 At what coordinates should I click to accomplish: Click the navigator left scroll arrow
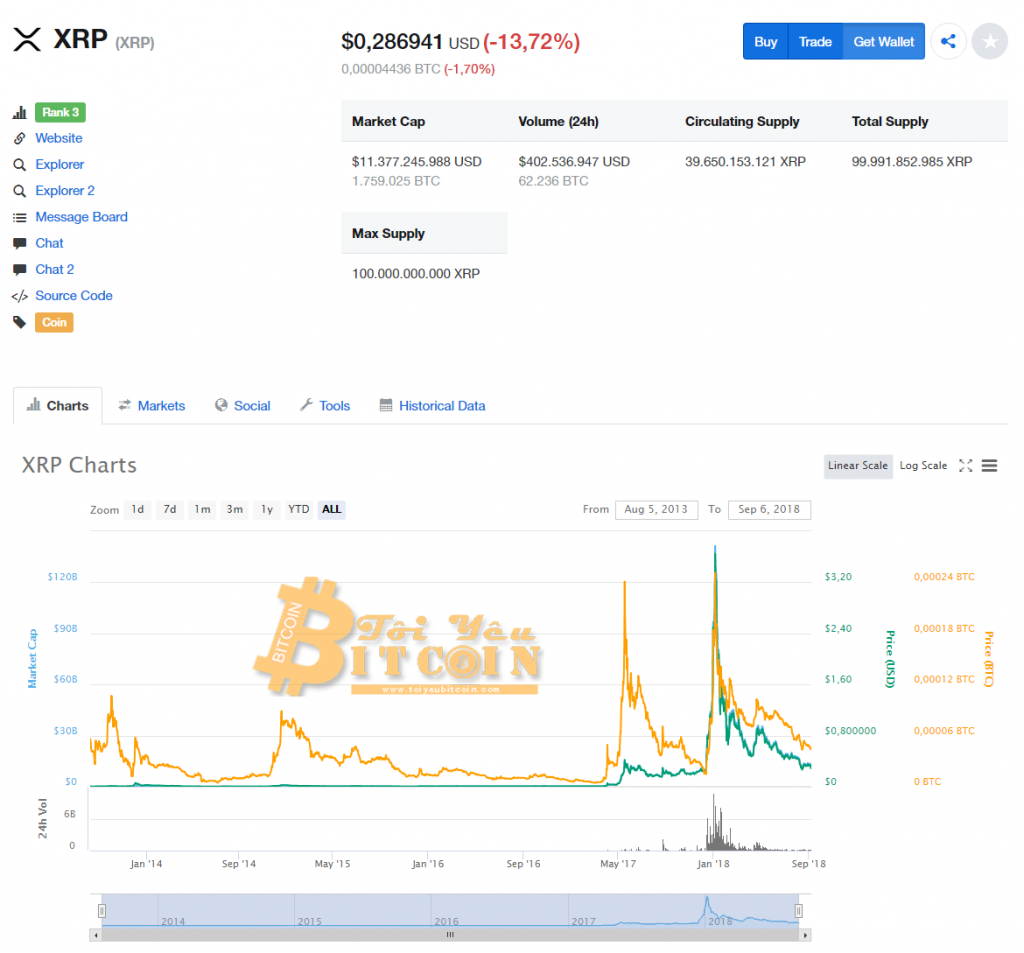pyautogui.click(x=96, y=935)
